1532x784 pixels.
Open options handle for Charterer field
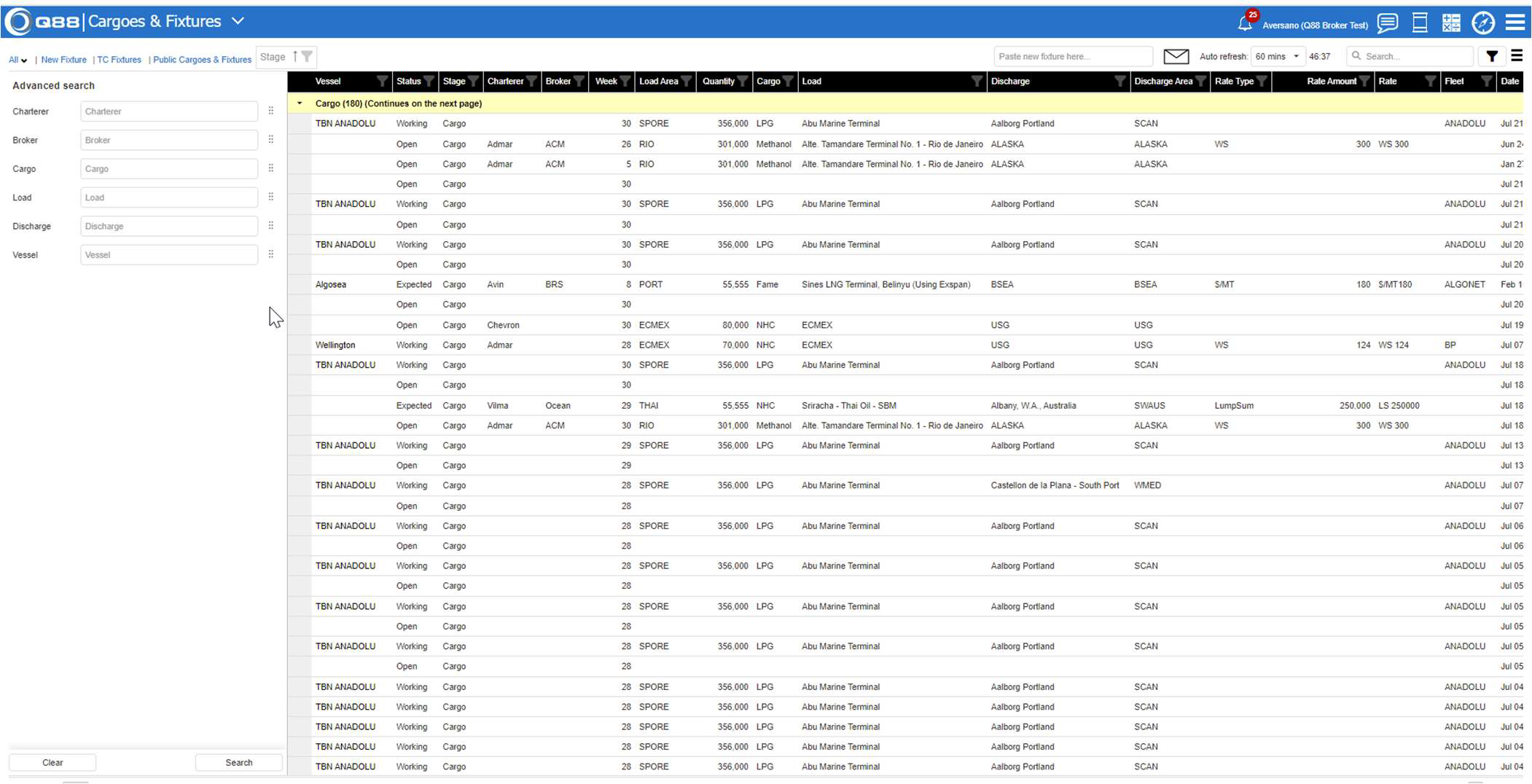point(271,111)
